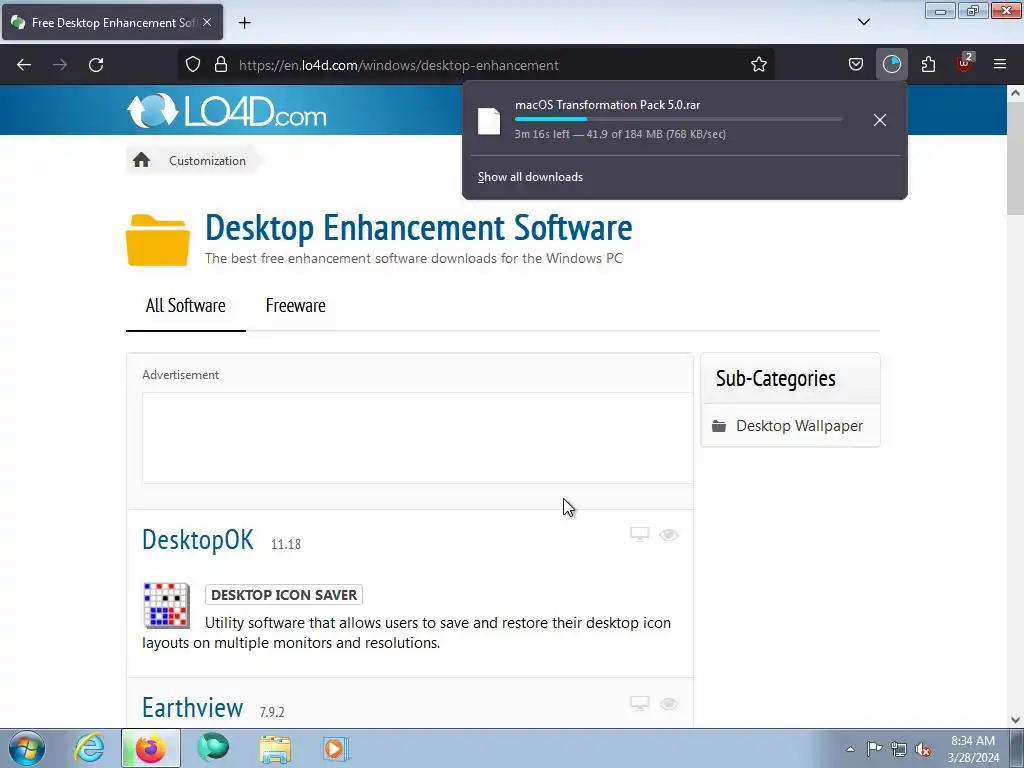1024x768 pixels.
Task: Click Show all downloads
Action: click(x=530, y=177)
